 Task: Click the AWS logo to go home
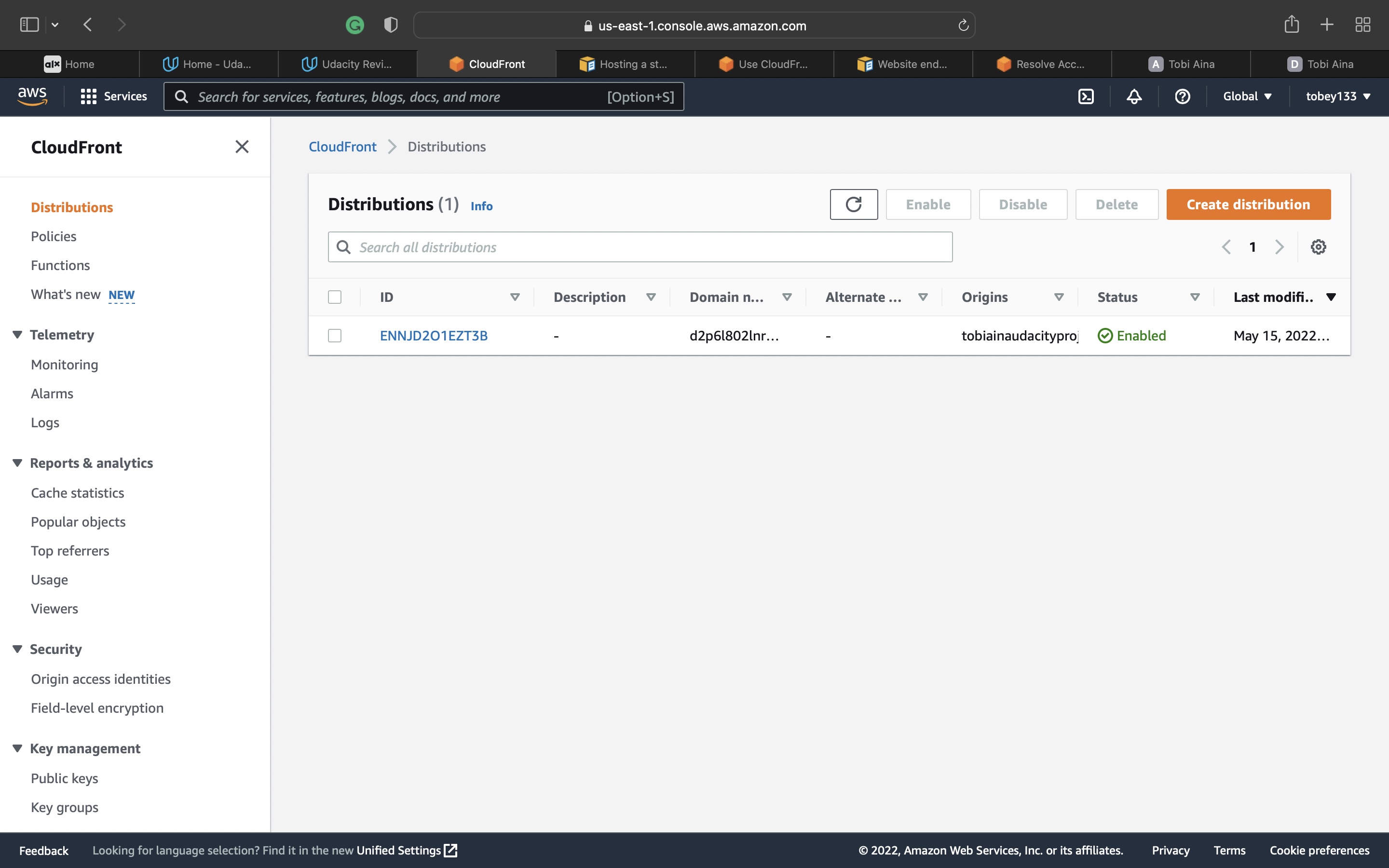pyautogui.click(x=33, y=96)
